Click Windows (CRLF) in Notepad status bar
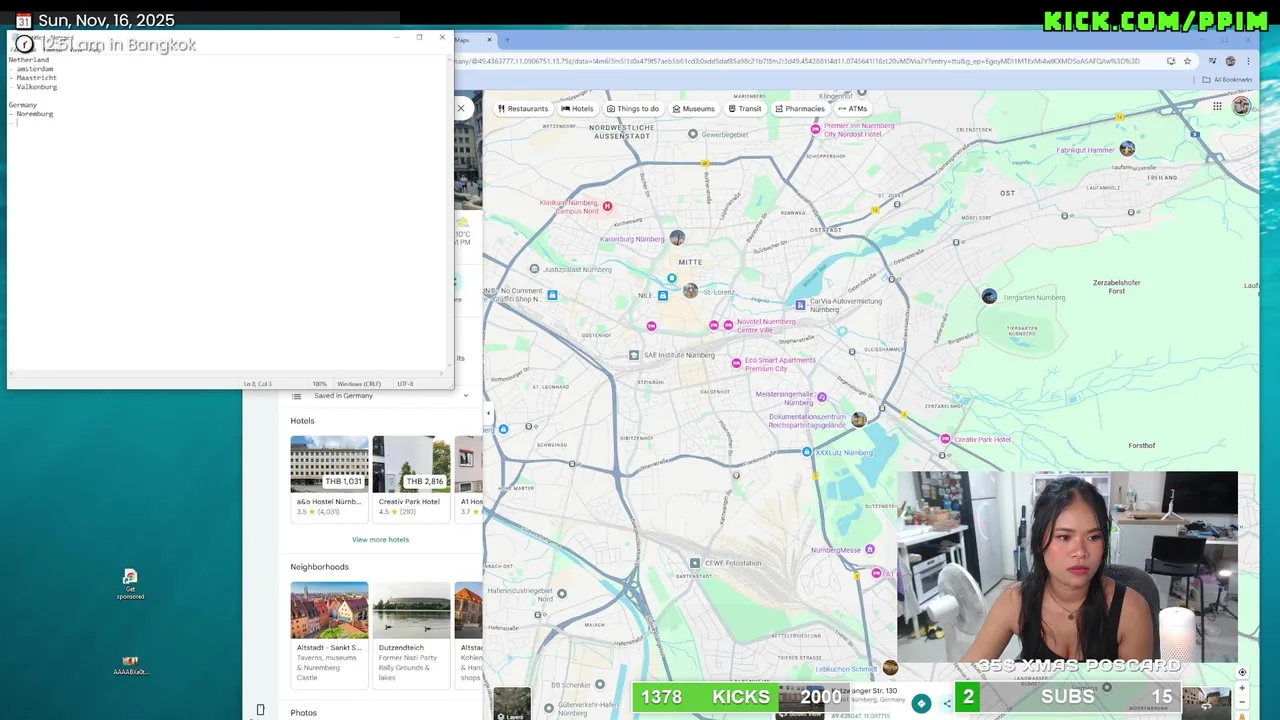Image resolution: width=1280 pixels, height=720 pixels. [359, 384]
